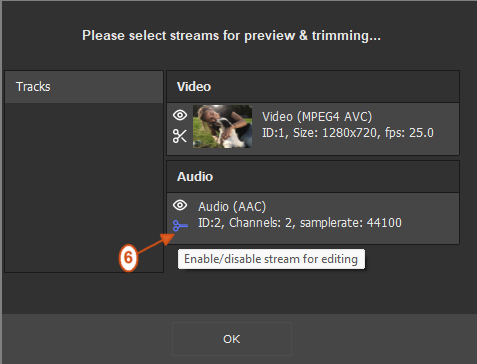Click the blue audio scissors icon
The height and width of the screenshot is (364, 477).
(180, 226)
